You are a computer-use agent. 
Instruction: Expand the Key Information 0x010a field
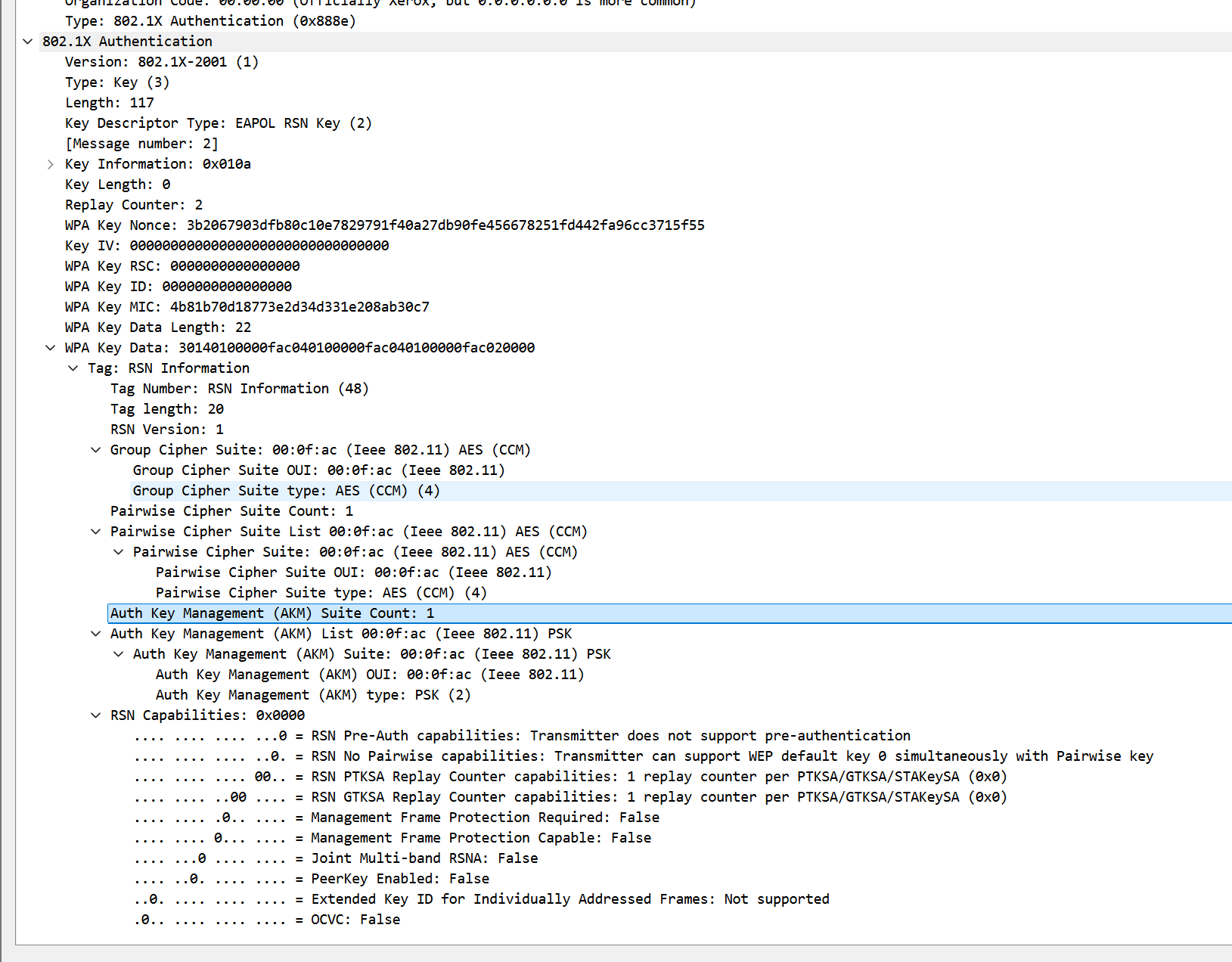coord(51,164)
